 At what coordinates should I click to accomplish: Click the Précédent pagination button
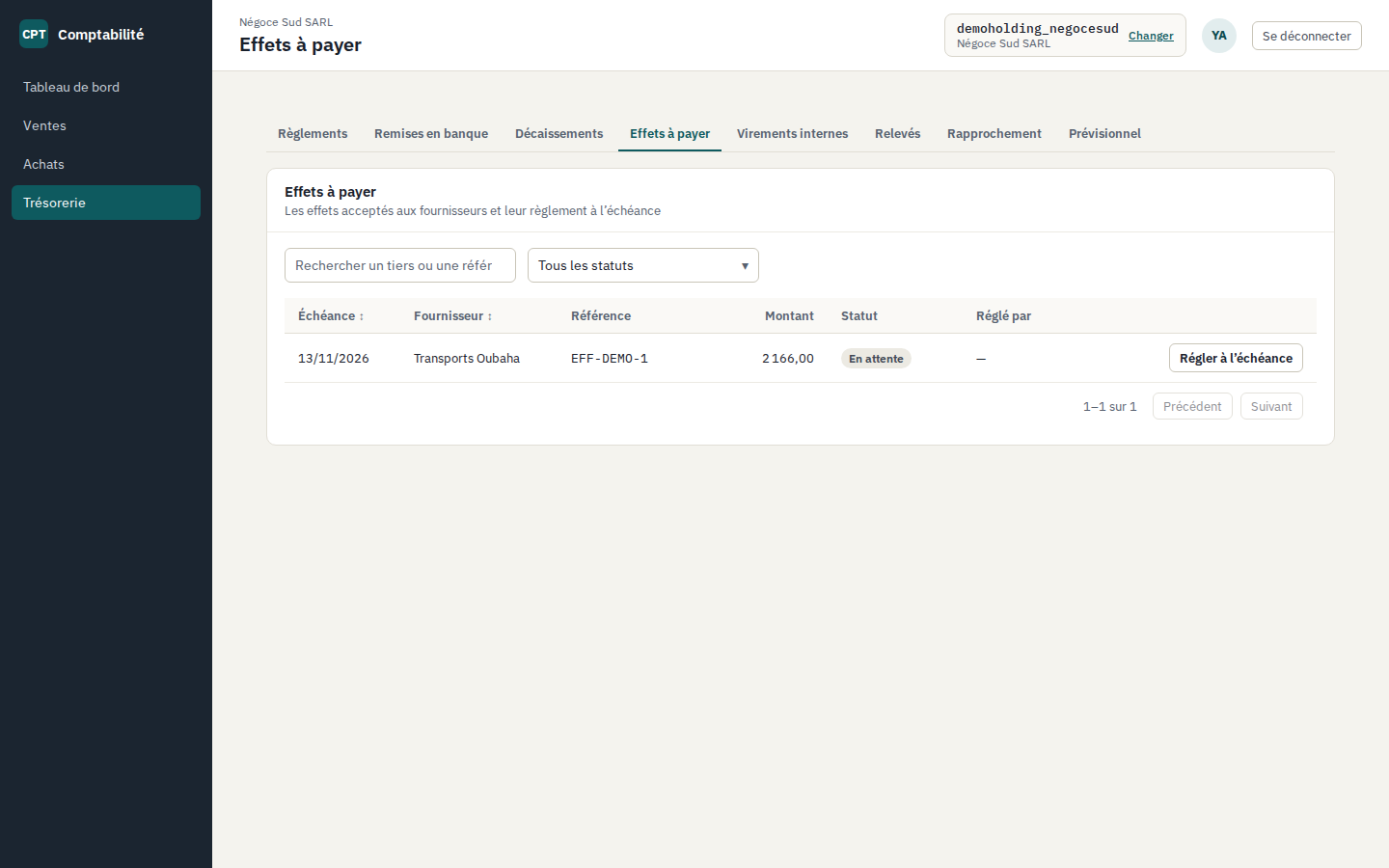1192,406
